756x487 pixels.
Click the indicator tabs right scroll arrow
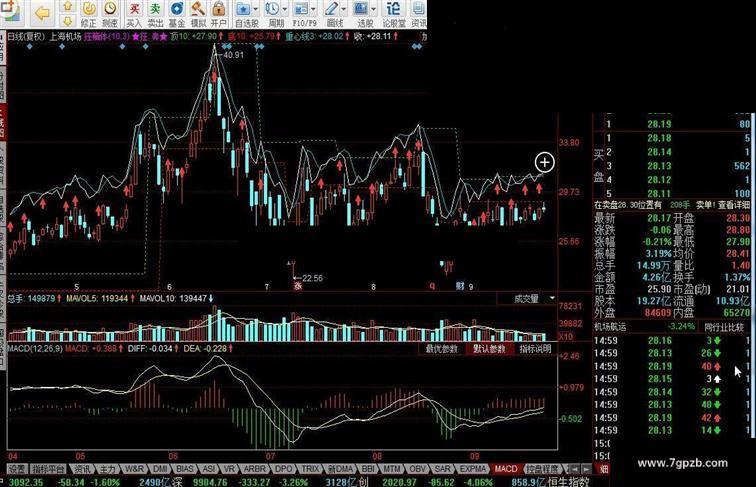(586, 469)
